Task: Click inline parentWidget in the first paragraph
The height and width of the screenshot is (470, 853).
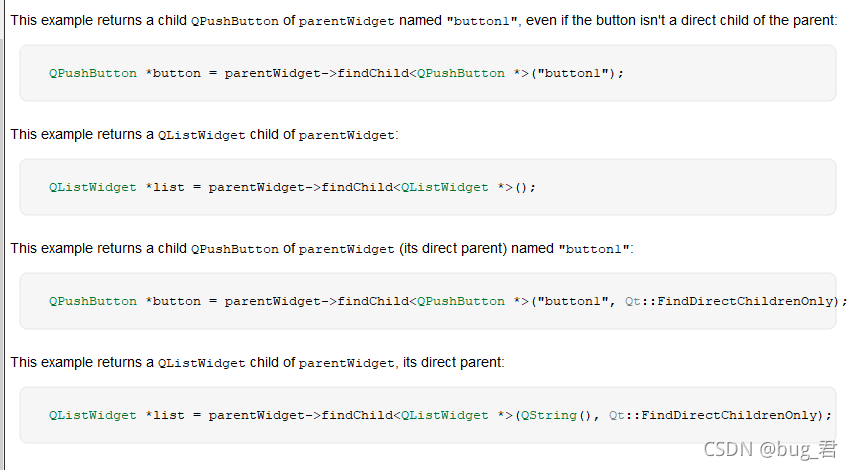Action: pyautogui.click(x=347, y=21)
